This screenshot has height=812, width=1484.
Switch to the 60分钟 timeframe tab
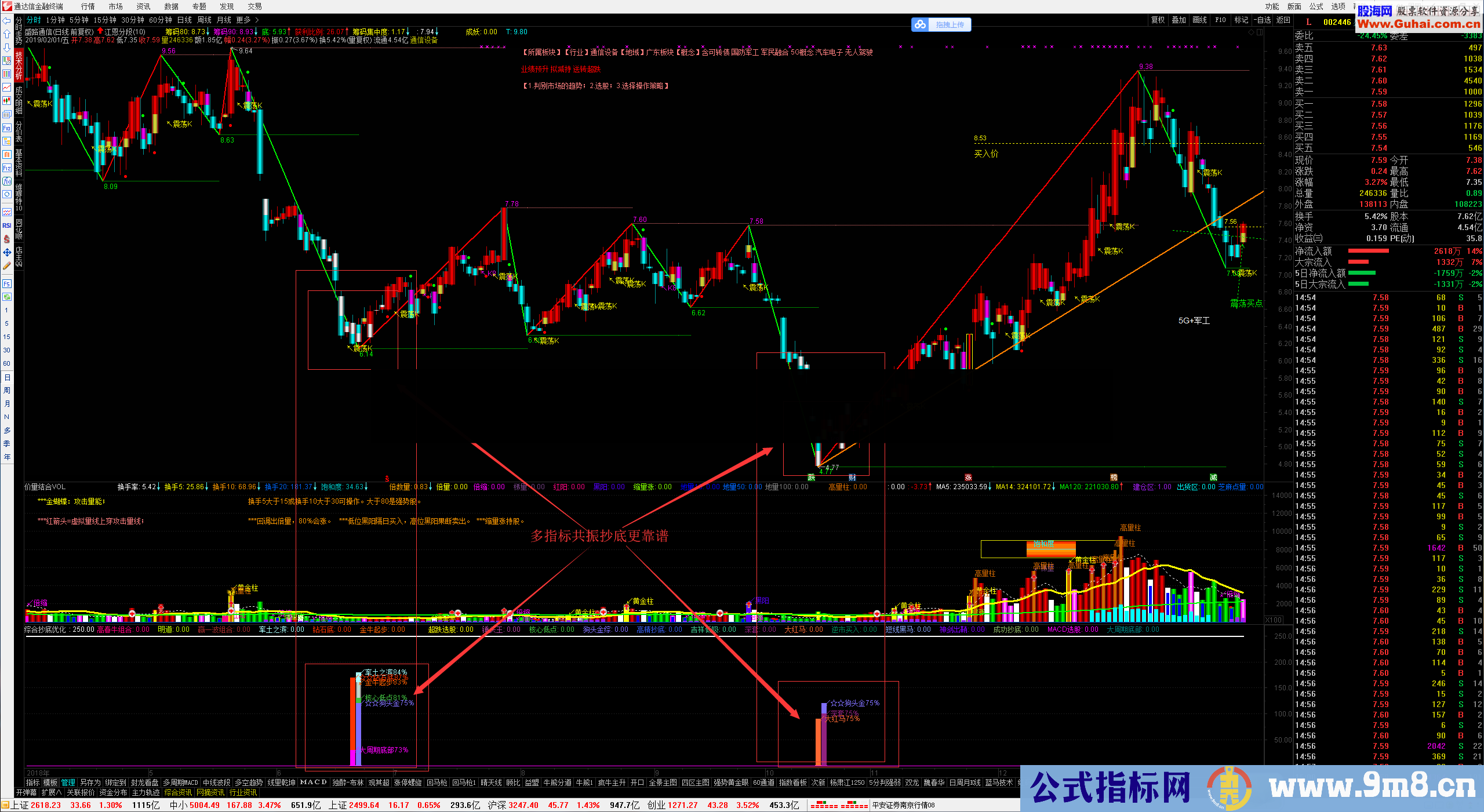coord(161,20)
